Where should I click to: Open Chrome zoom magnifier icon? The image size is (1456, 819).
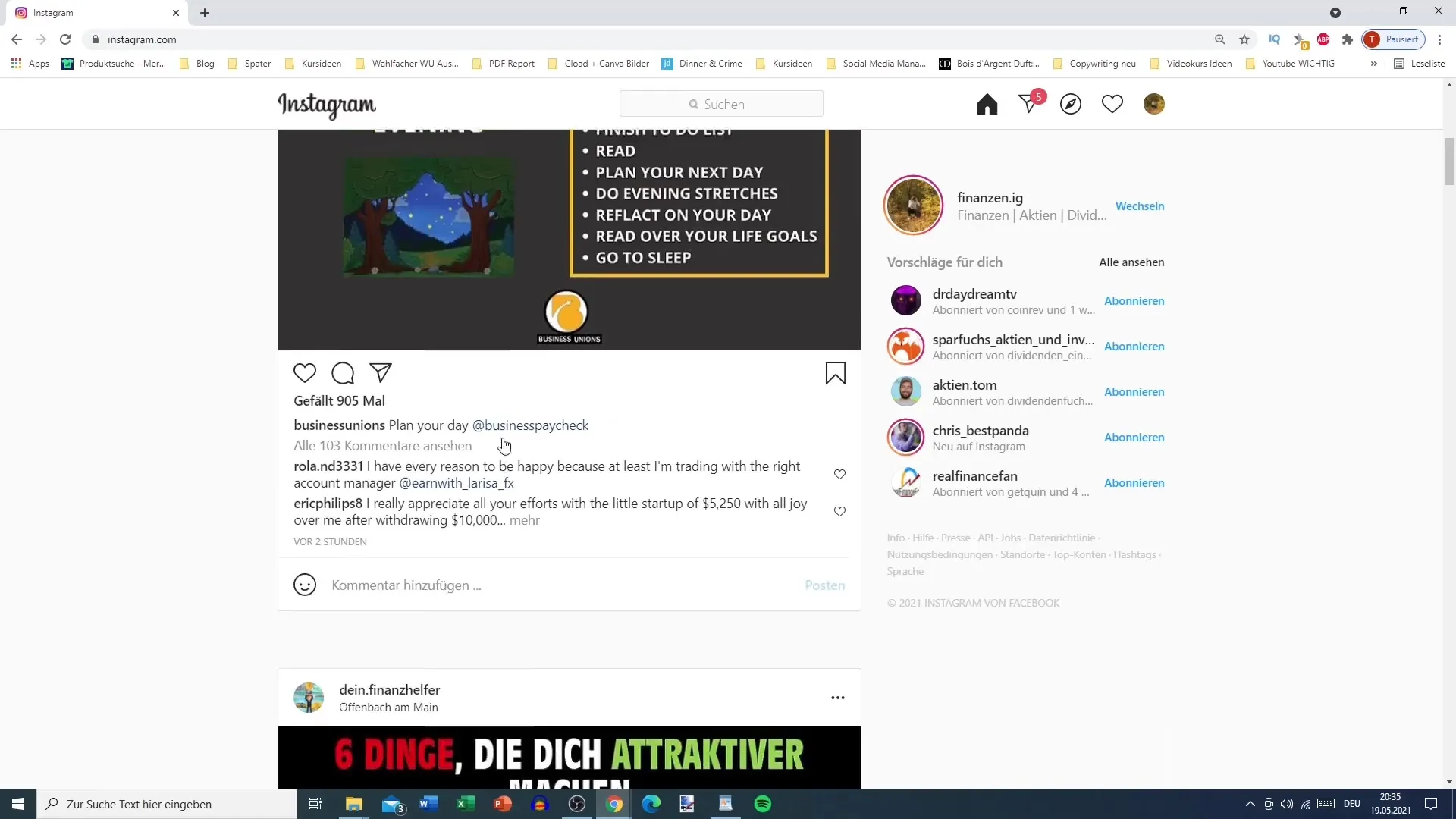click(1219, 39)
